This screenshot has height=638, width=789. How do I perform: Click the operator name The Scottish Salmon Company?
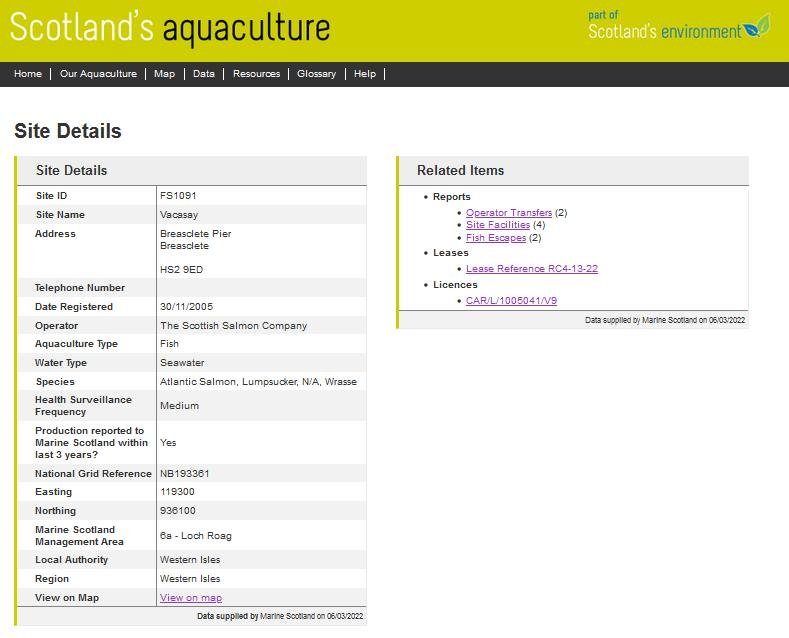[233, 326]
